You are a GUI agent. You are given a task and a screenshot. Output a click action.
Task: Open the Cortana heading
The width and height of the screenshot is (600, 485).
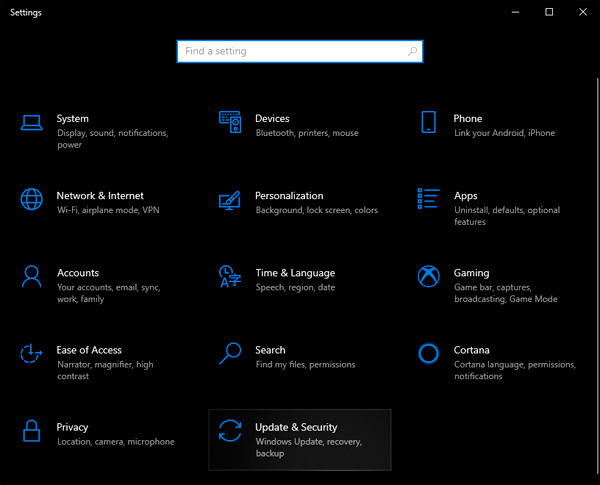[x=471, y=350]
